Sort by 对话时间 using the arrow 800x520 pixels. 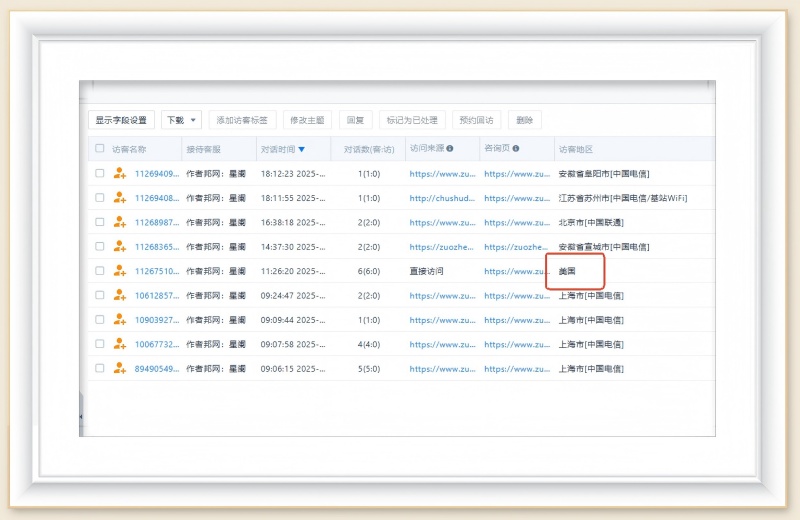pos(302,149)
